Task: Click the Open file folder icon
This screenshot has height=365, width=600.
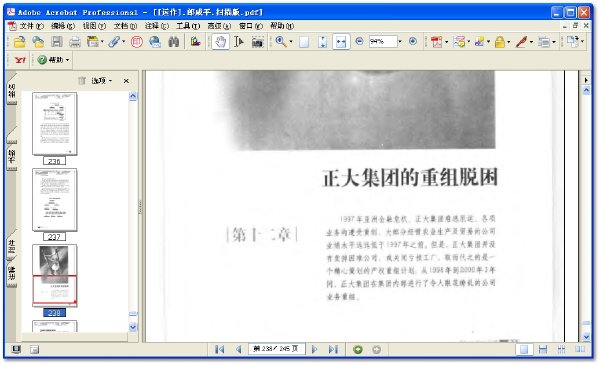Action: pos(19,42)
